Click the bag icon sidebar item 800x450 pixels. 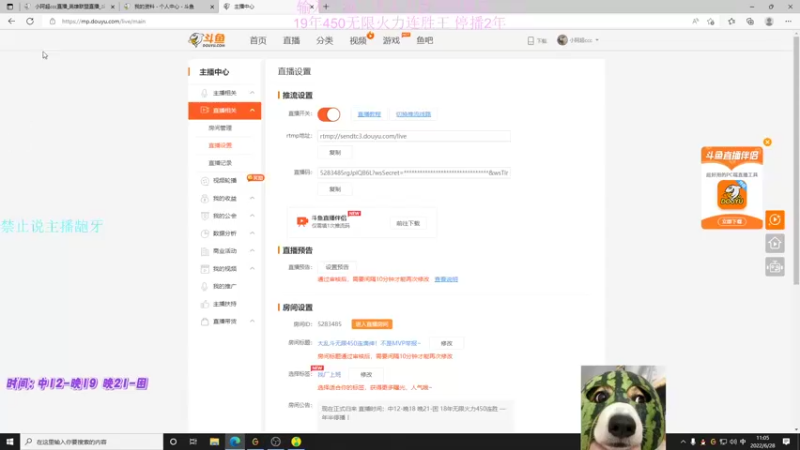[x=205, y=321]
